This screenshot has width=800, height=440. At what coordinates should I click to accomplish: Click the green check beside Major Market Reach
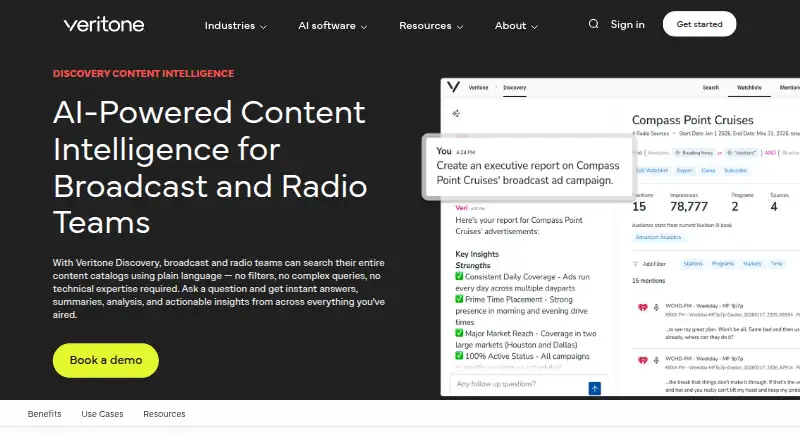[459, 333]
